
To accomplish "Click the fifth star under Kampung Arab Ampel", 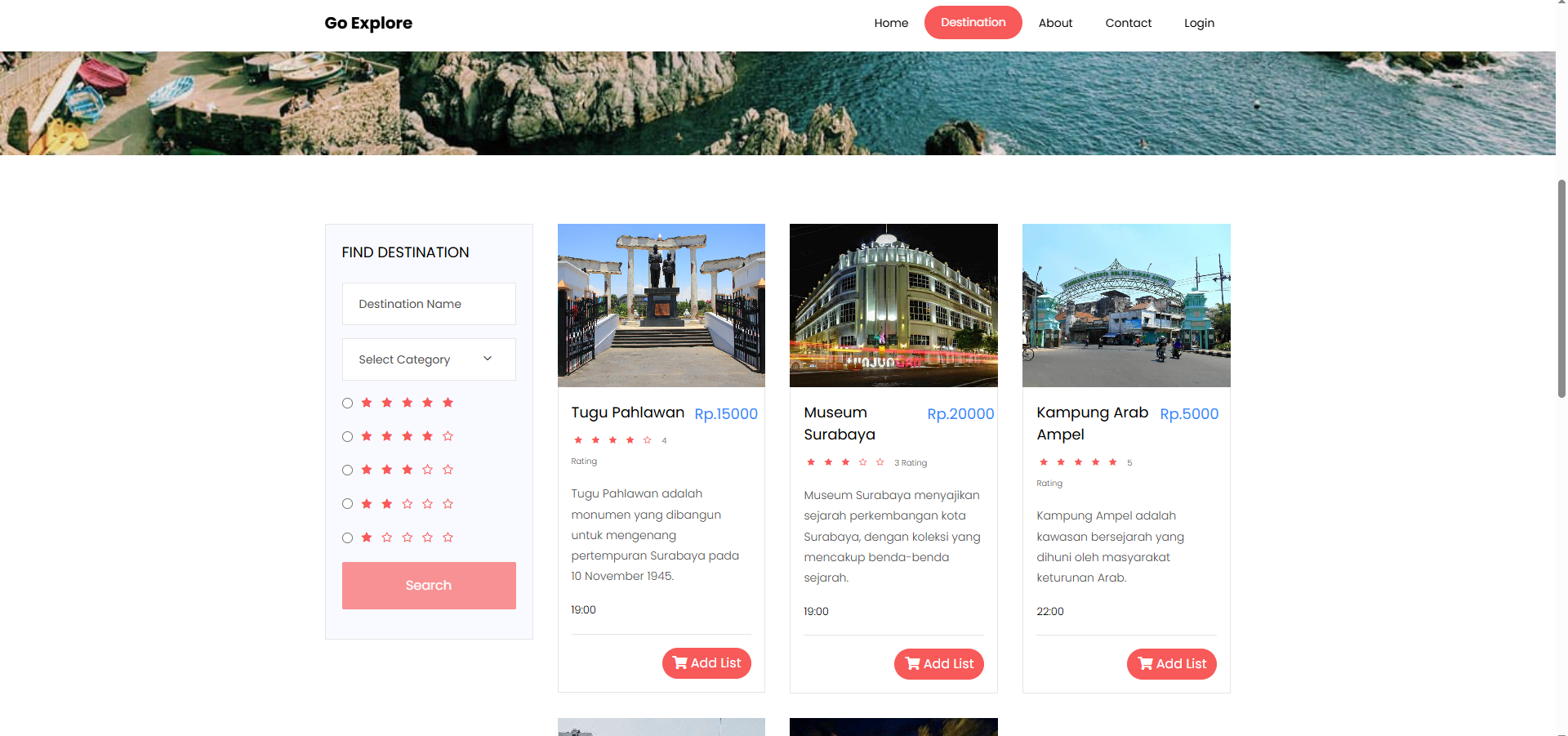I will pyautogui.click(x=1112, y=462).
